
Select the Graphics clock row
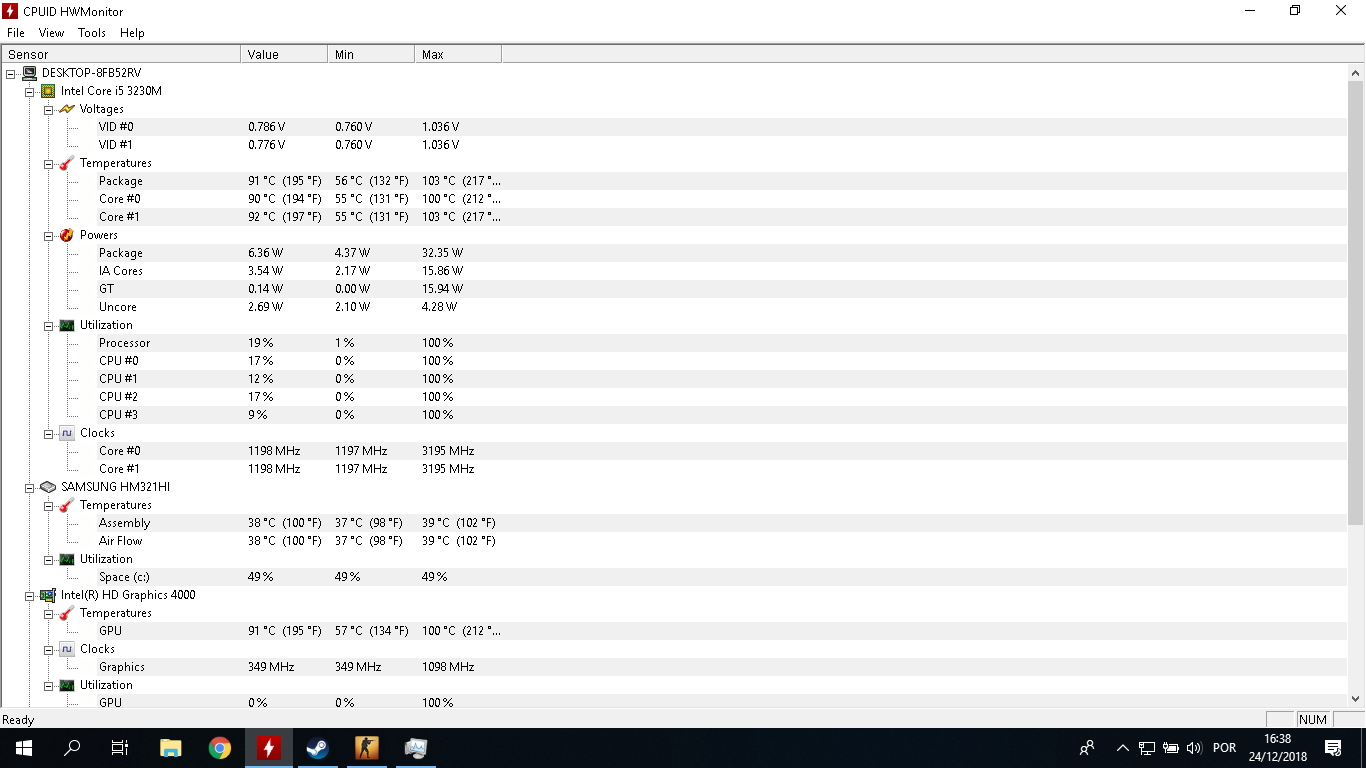(x=674, y=667)
